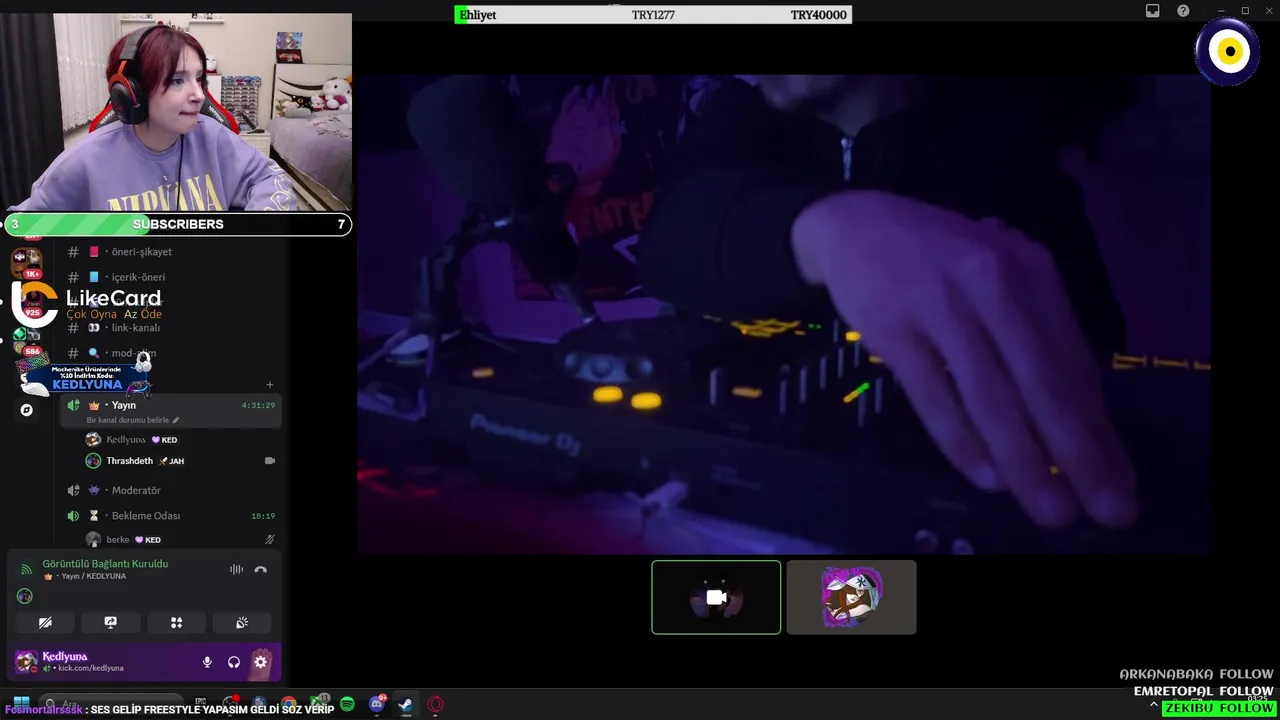This screenshot has width=1280, height=720.
Task: Open the Windows Start menu
Action: point(21,704)
